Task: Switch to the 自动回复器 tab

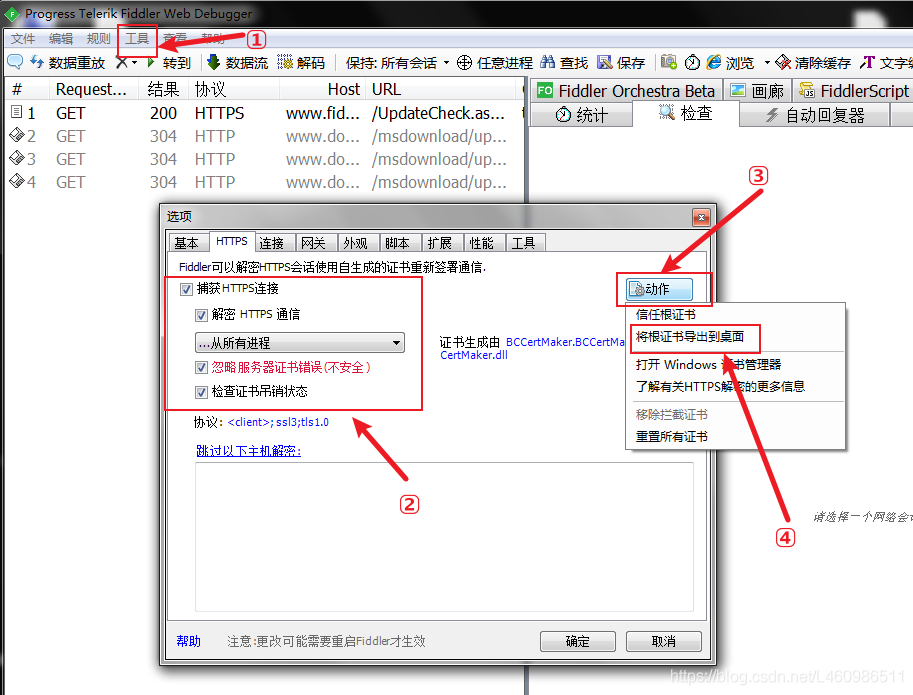Action: [815, 115]
